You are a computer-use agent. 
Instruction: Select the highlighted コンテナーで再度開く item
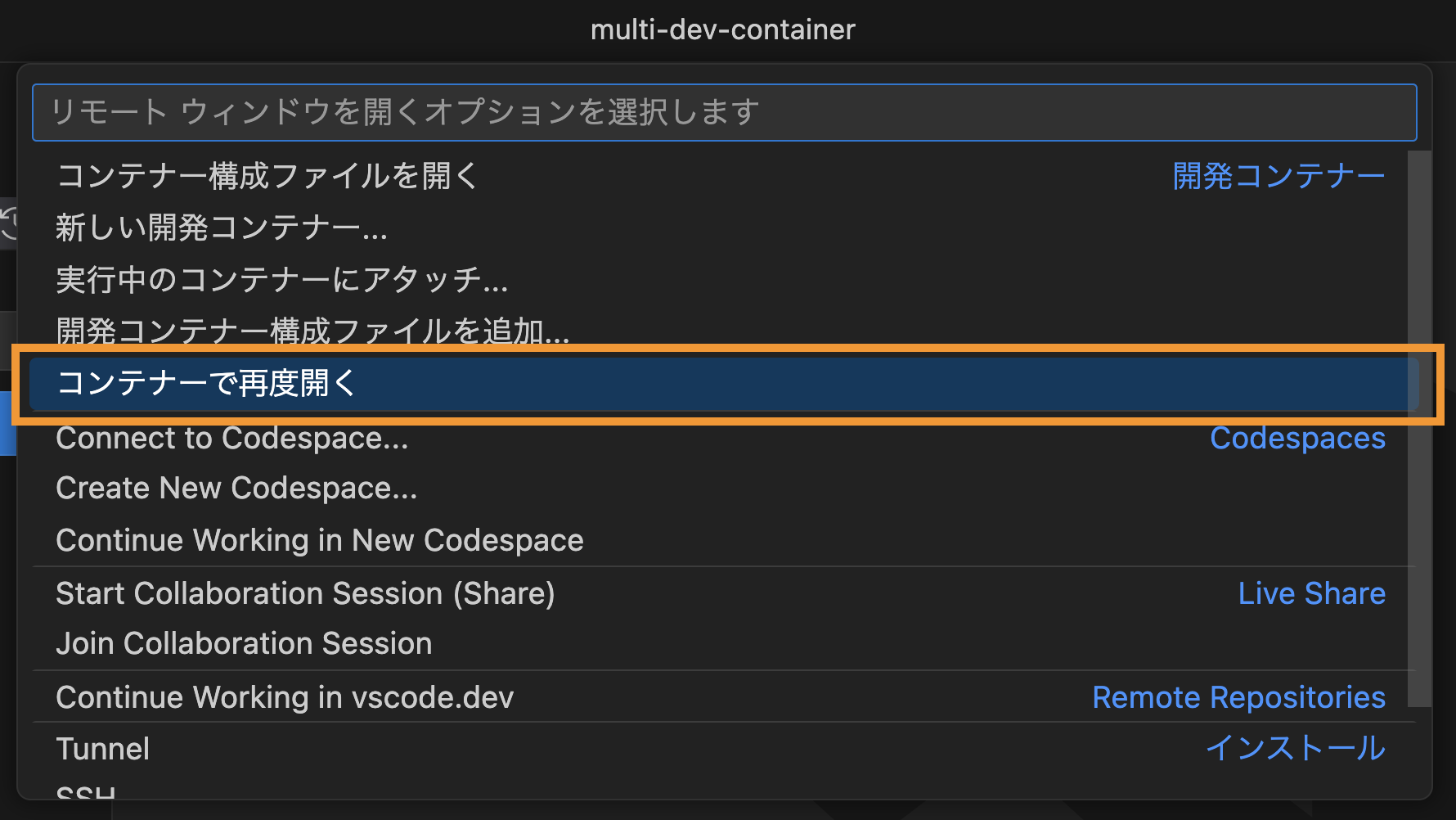click(x=724, y=383)
